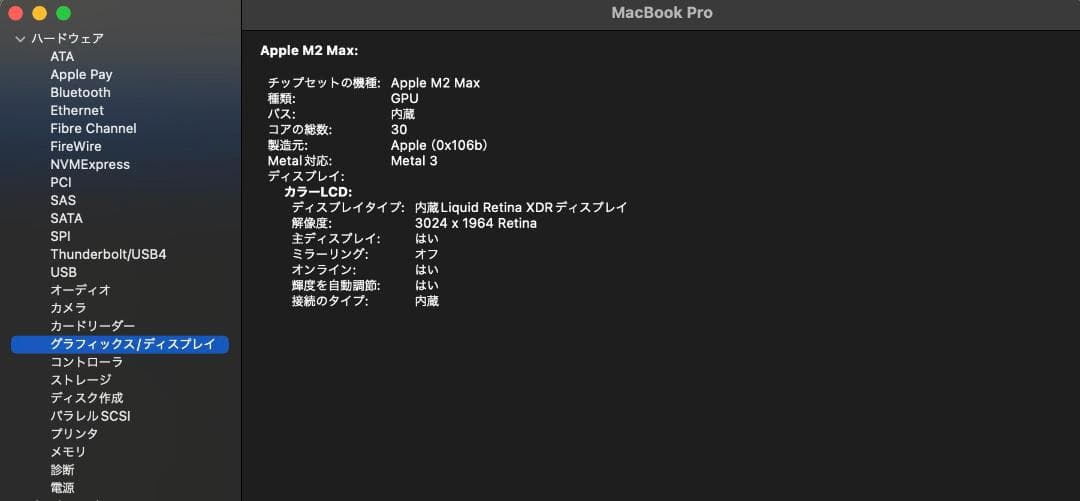Open the PCI entry
This screenshot has width=1080, height=501.
tap(61, 183)
